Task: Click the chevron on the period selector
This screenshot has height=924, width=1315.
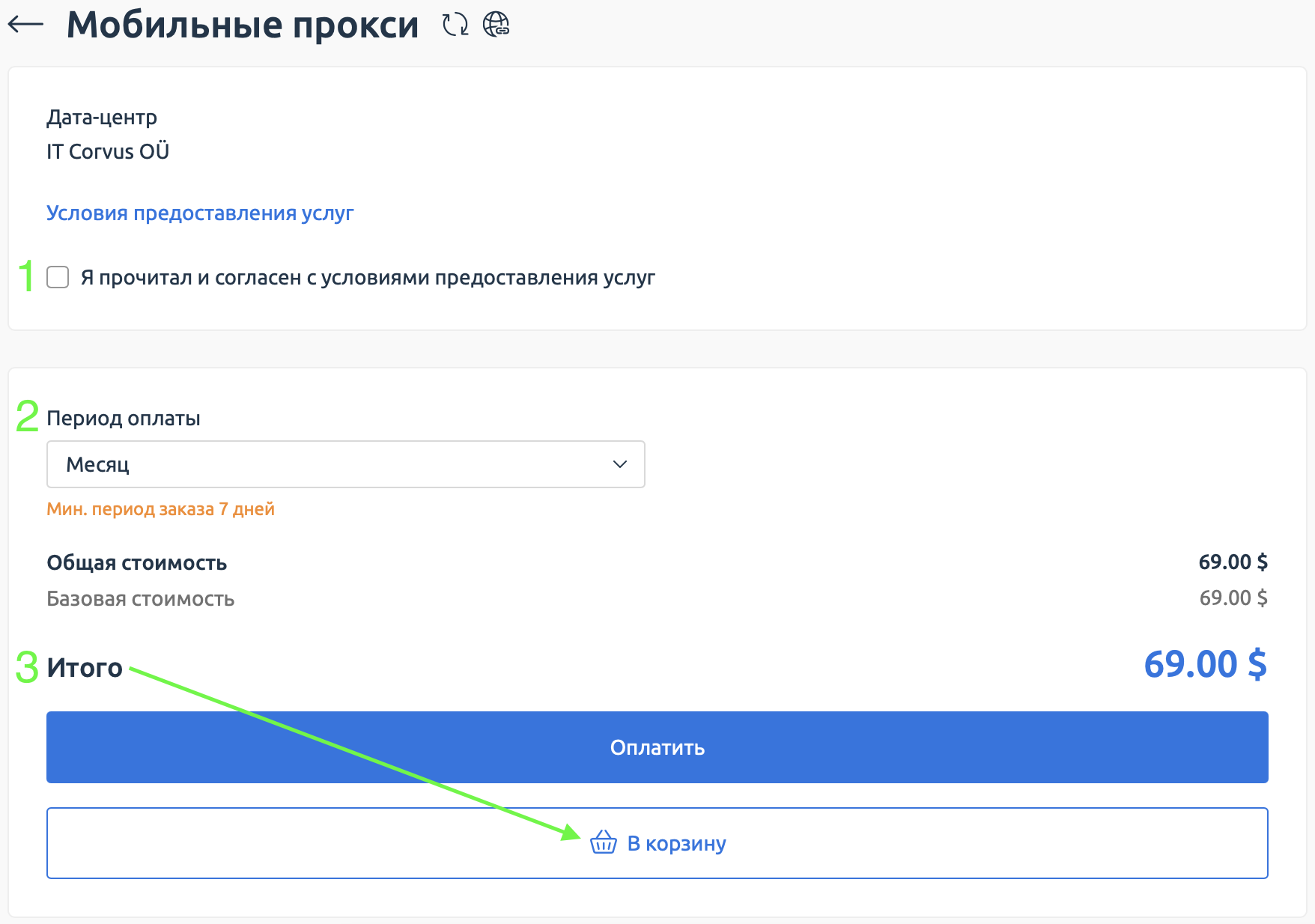Action: click(619, 464)
